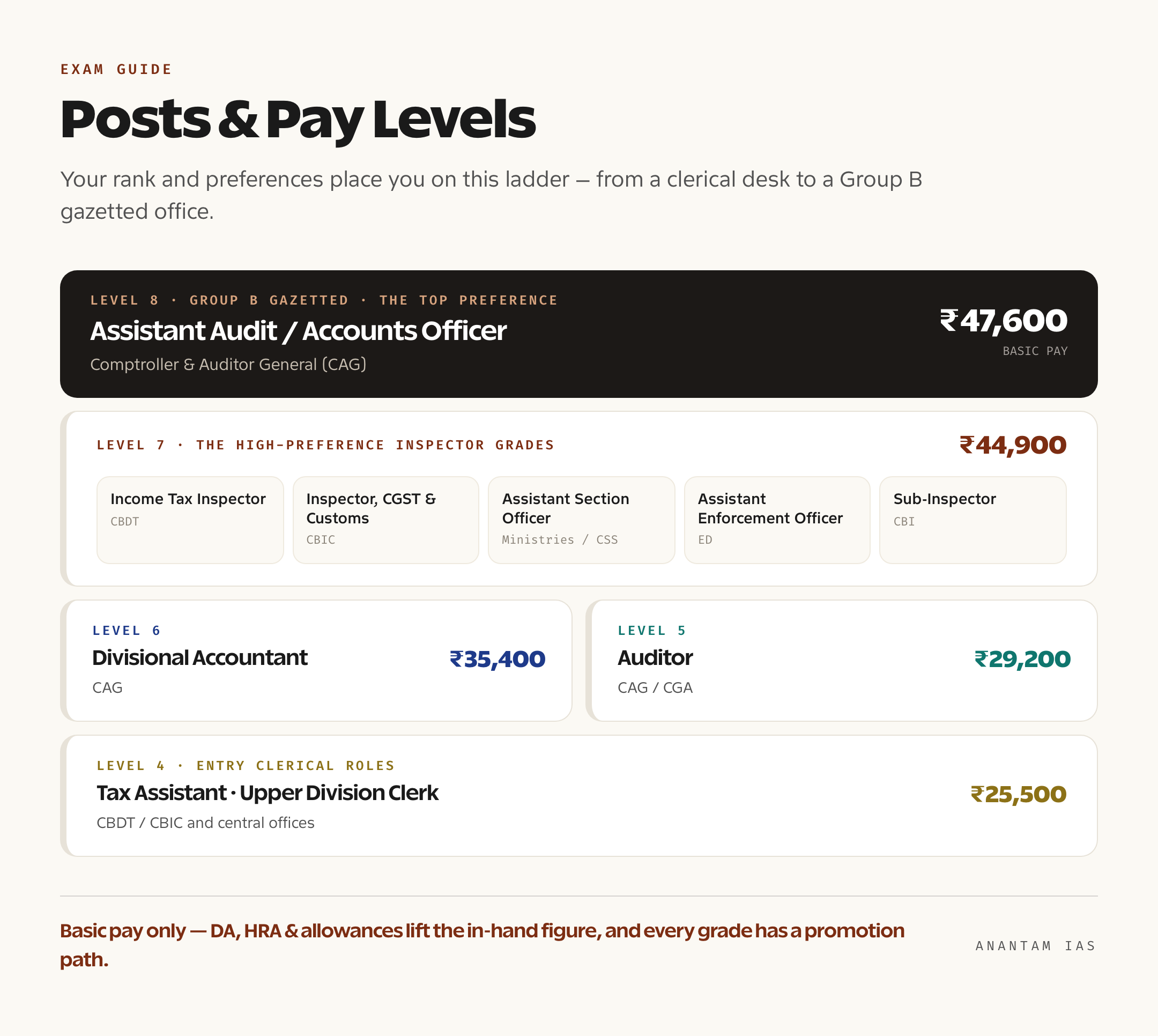Click the Level 7 inspector grades header
This screenshot has width=1158, height=1036.
click(x=325, y=445)
